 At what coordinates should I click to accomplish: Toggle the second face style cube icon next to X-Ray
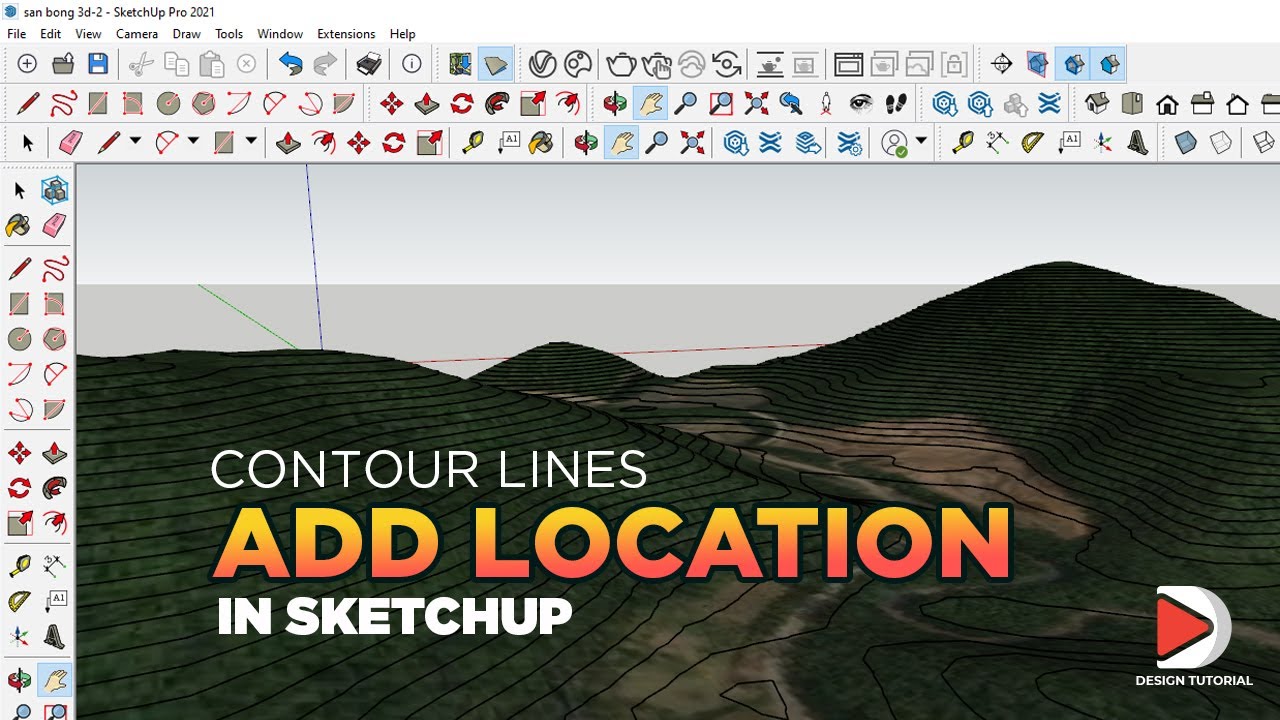1220,143
